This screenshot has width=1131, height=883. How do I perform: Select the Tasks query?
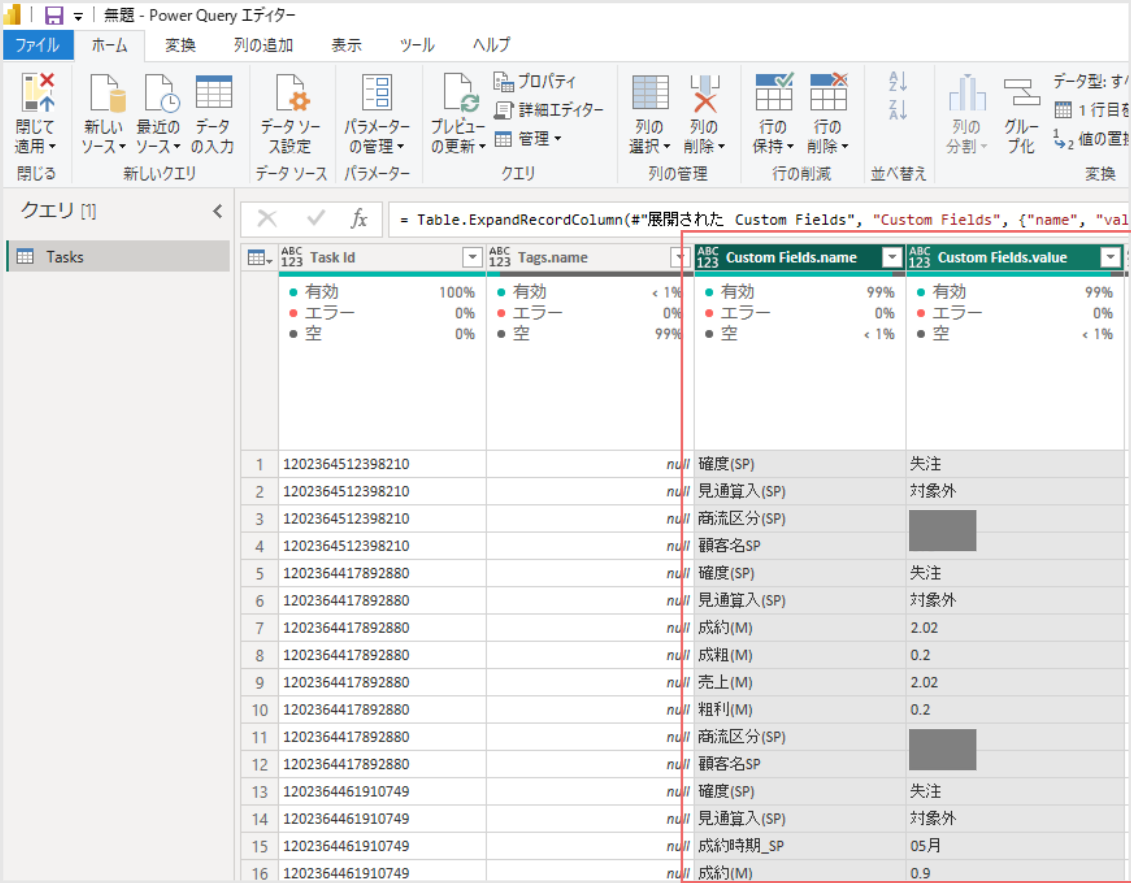pyautogui.click(x=118, y=257)
